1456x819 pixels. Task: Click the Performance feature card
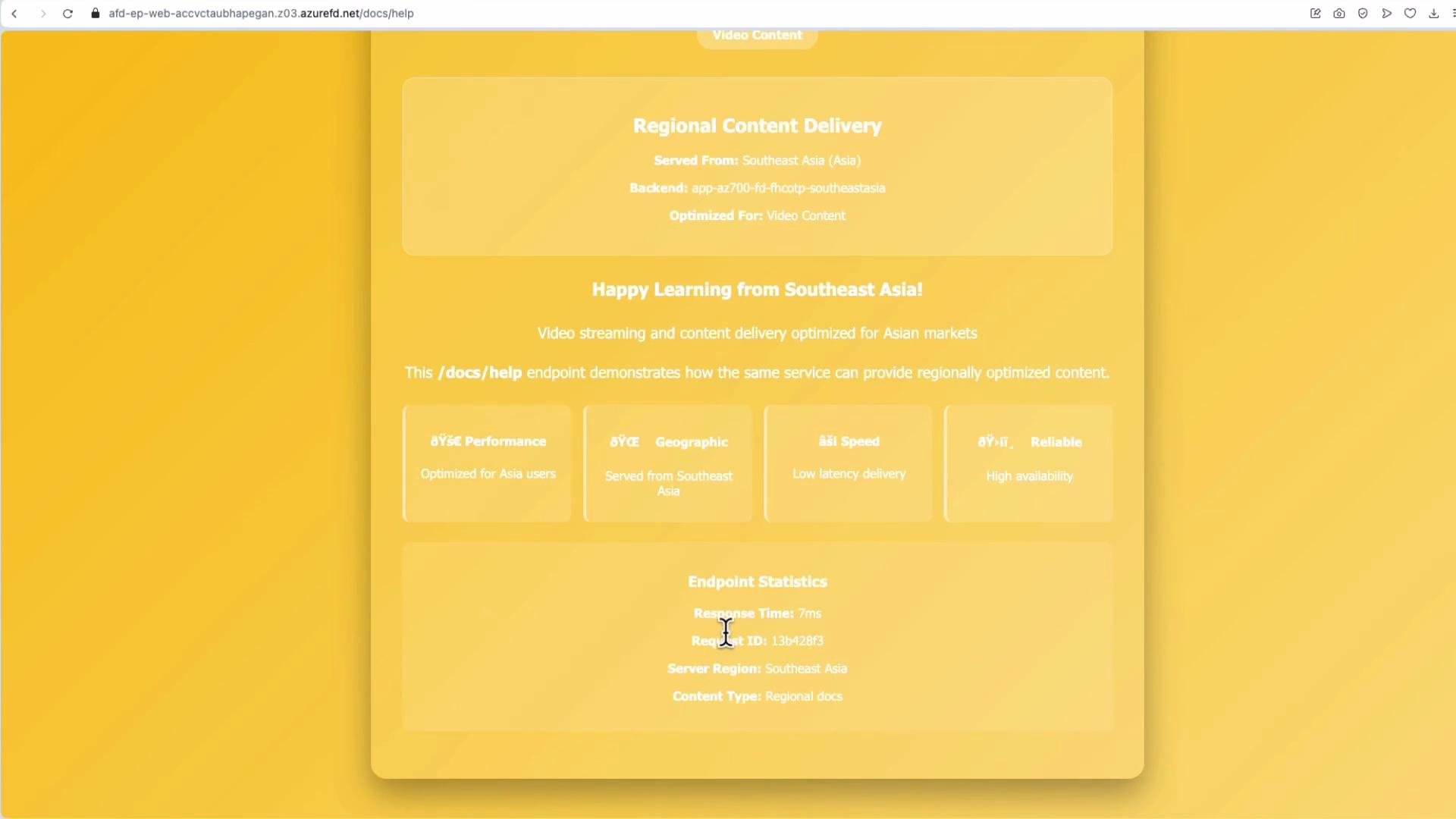[487, 463]
